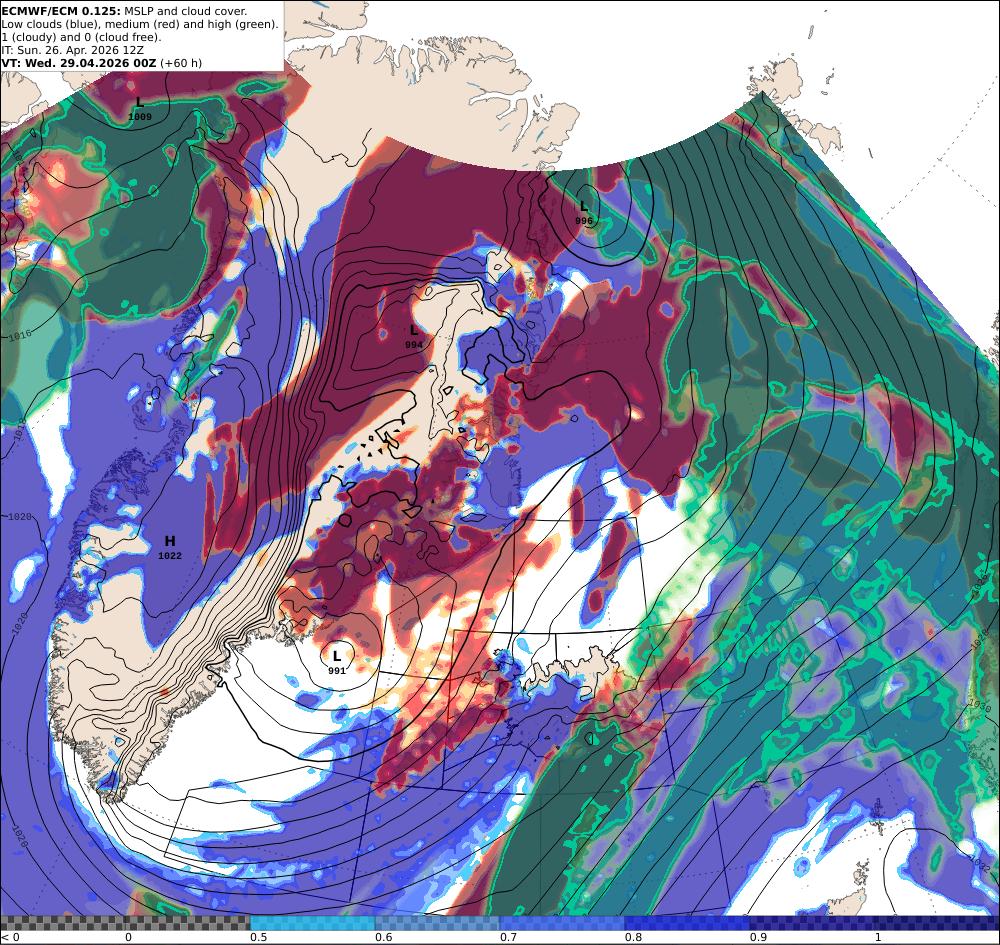Click the low pressure marker labeled 1009
Image resolution: width=1000 pixels, height=945 pixels.
click(140, 108)
